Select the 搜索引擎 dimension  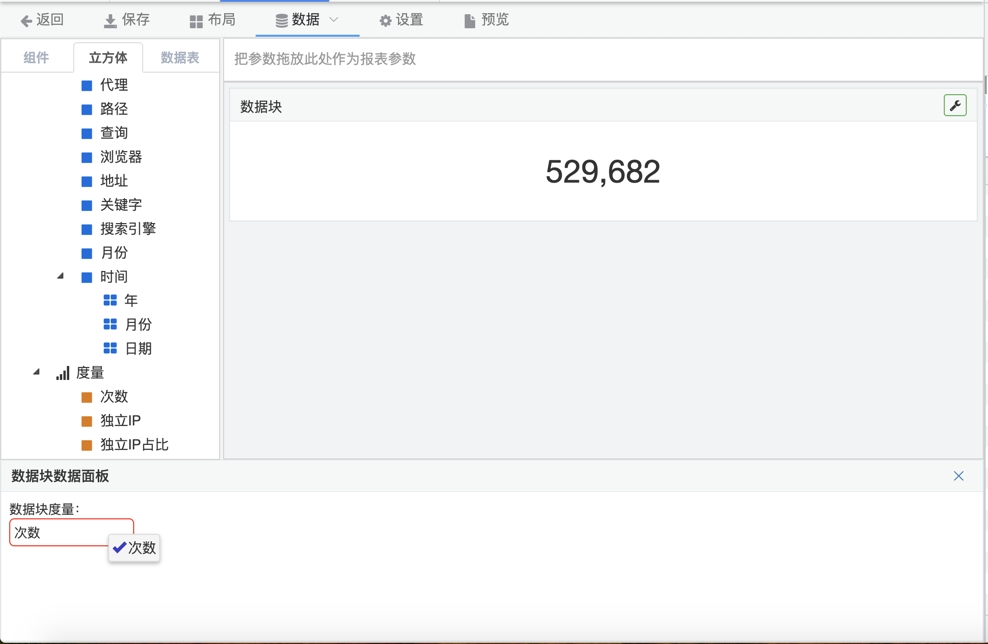pyautogui.click(x=127, y=229)
